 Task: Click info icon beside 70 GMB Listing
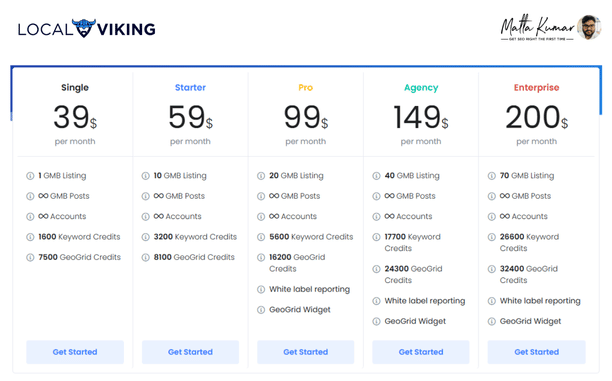coord(492,176)
